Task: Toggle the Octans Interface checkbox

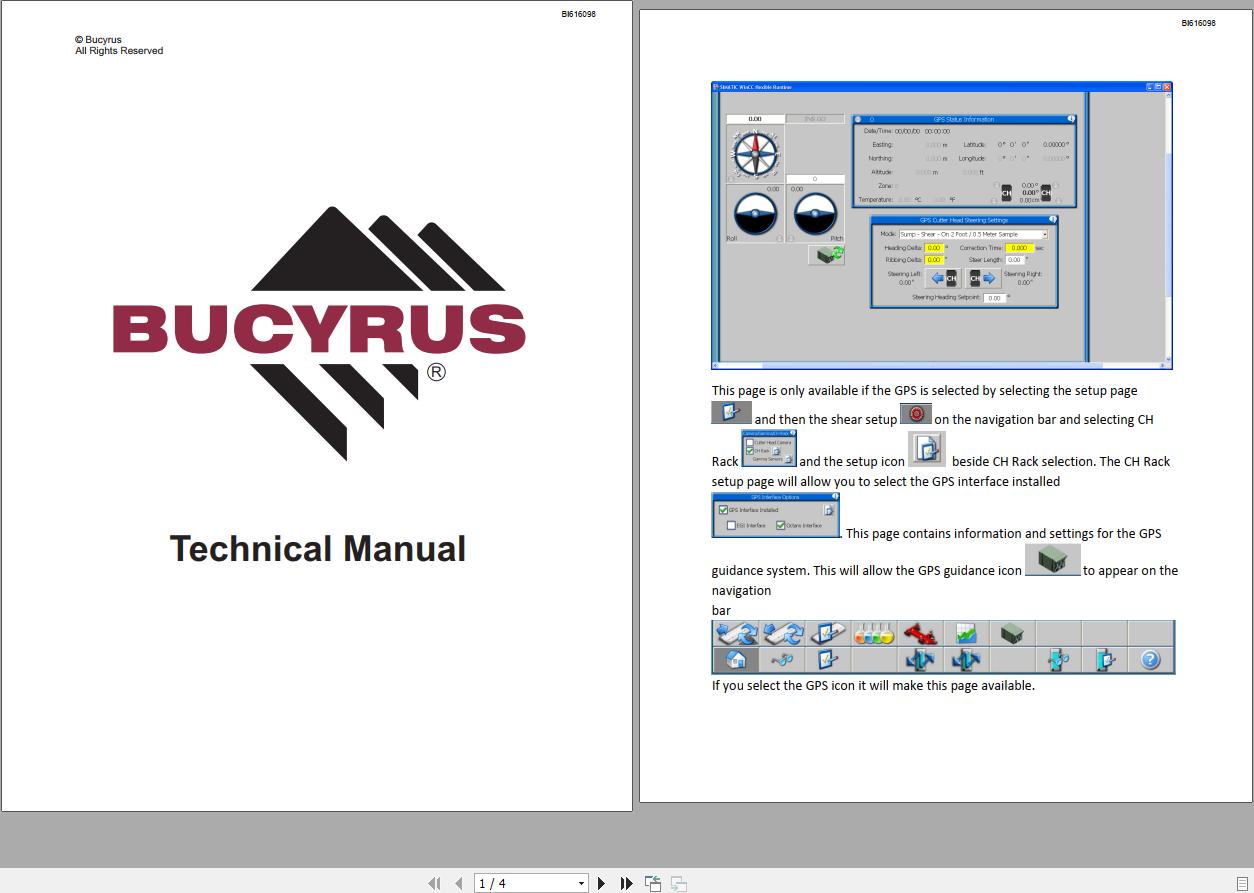Action: (x=781, y=525)
